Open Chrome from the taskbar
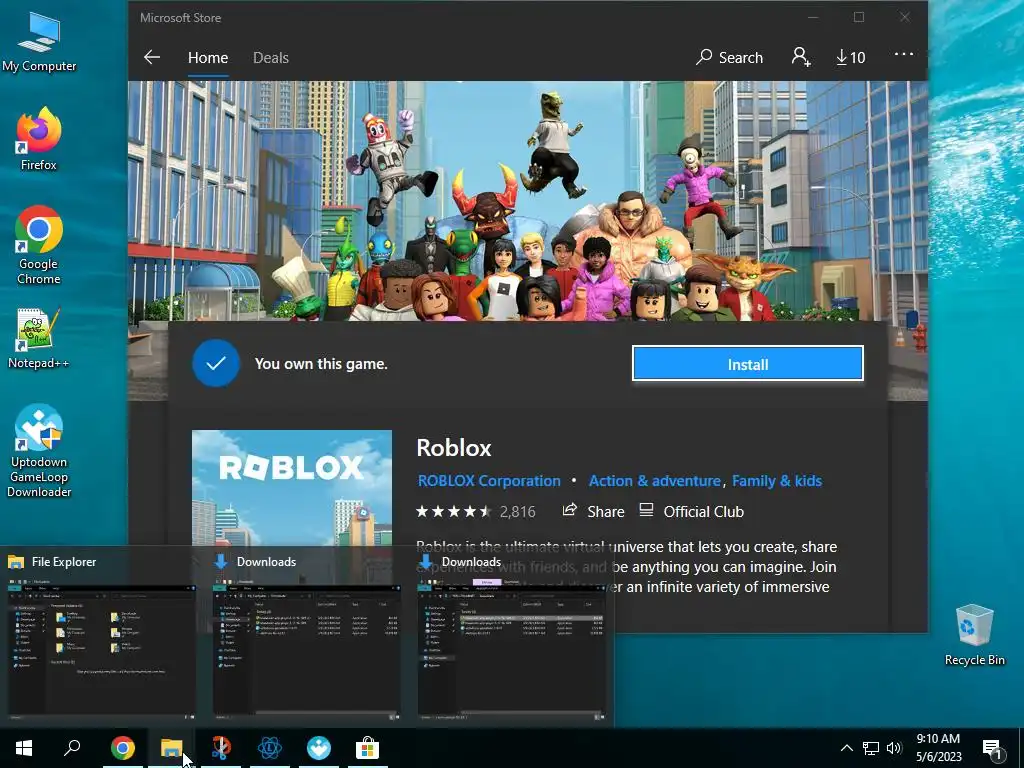The width and height of the screenshot is (1024, 768). tap(122, 748)
